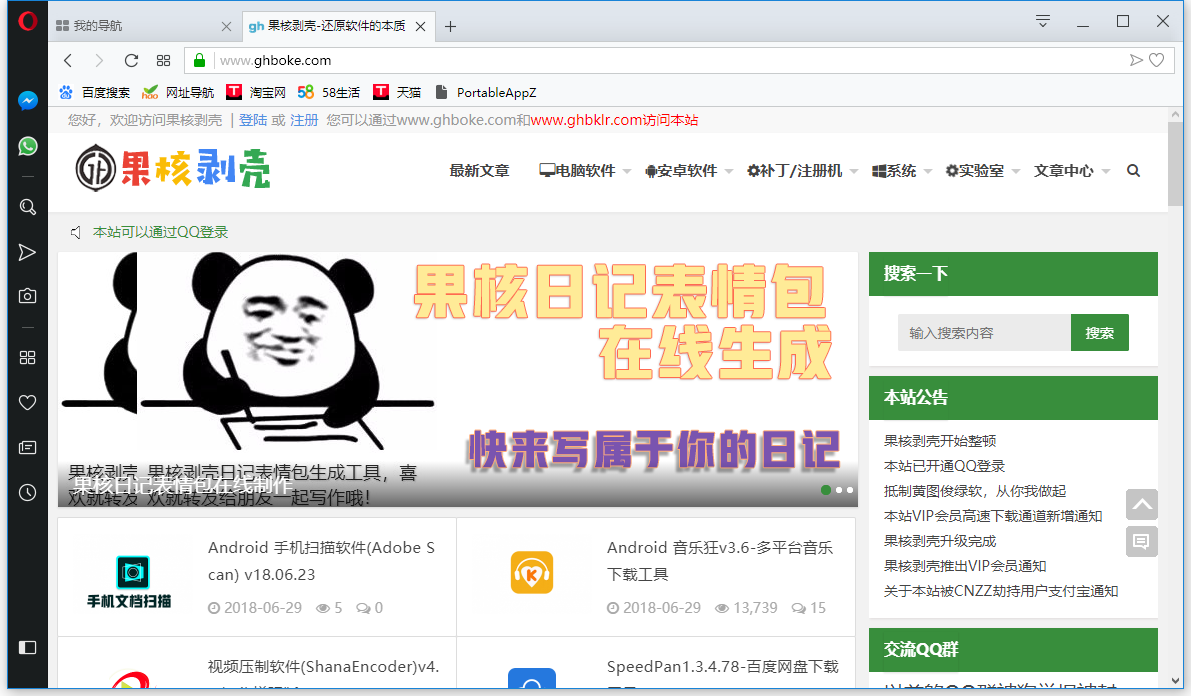The image size is (1191, 696).
Task: Toggle the sidebar panel visibility button
Action: point(28,647)
